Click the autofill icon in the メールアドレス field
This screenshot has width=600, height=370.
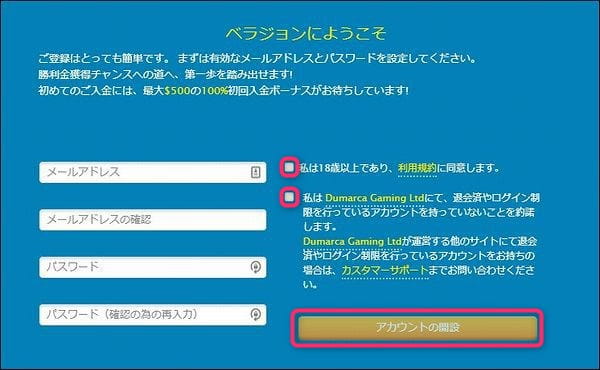256,172
